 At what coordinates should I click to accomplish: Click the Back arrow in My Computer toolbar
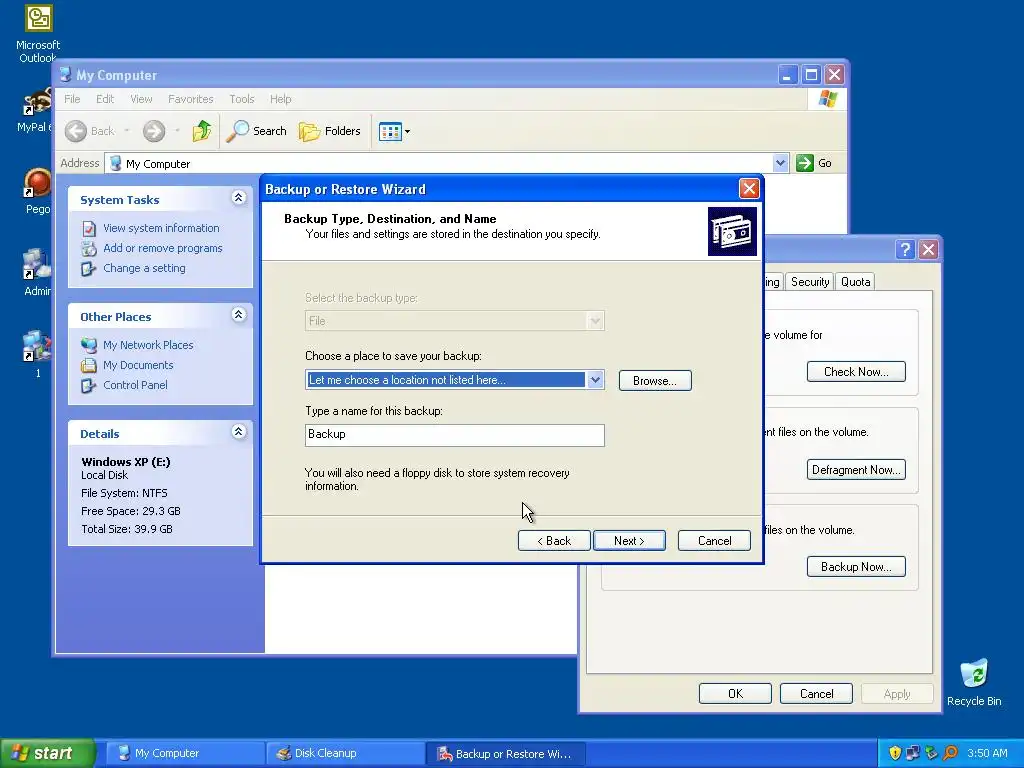[76, 131]
